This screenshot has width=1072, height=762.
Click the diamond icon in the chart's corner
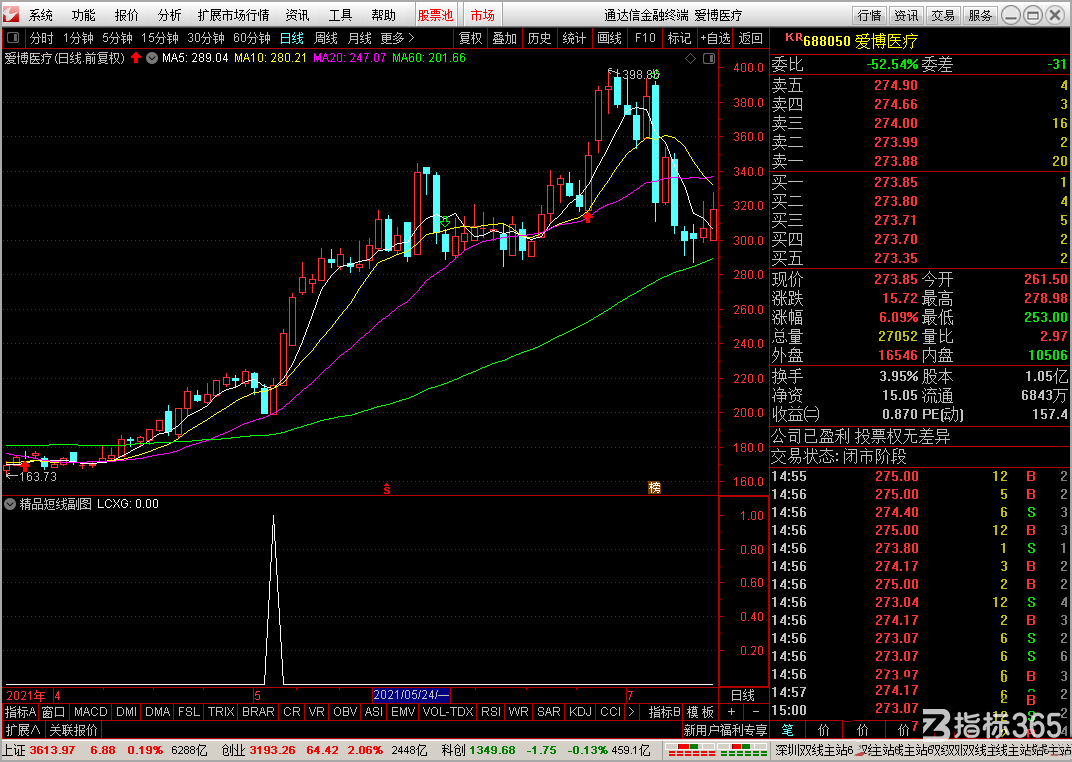tap(691, 59)
